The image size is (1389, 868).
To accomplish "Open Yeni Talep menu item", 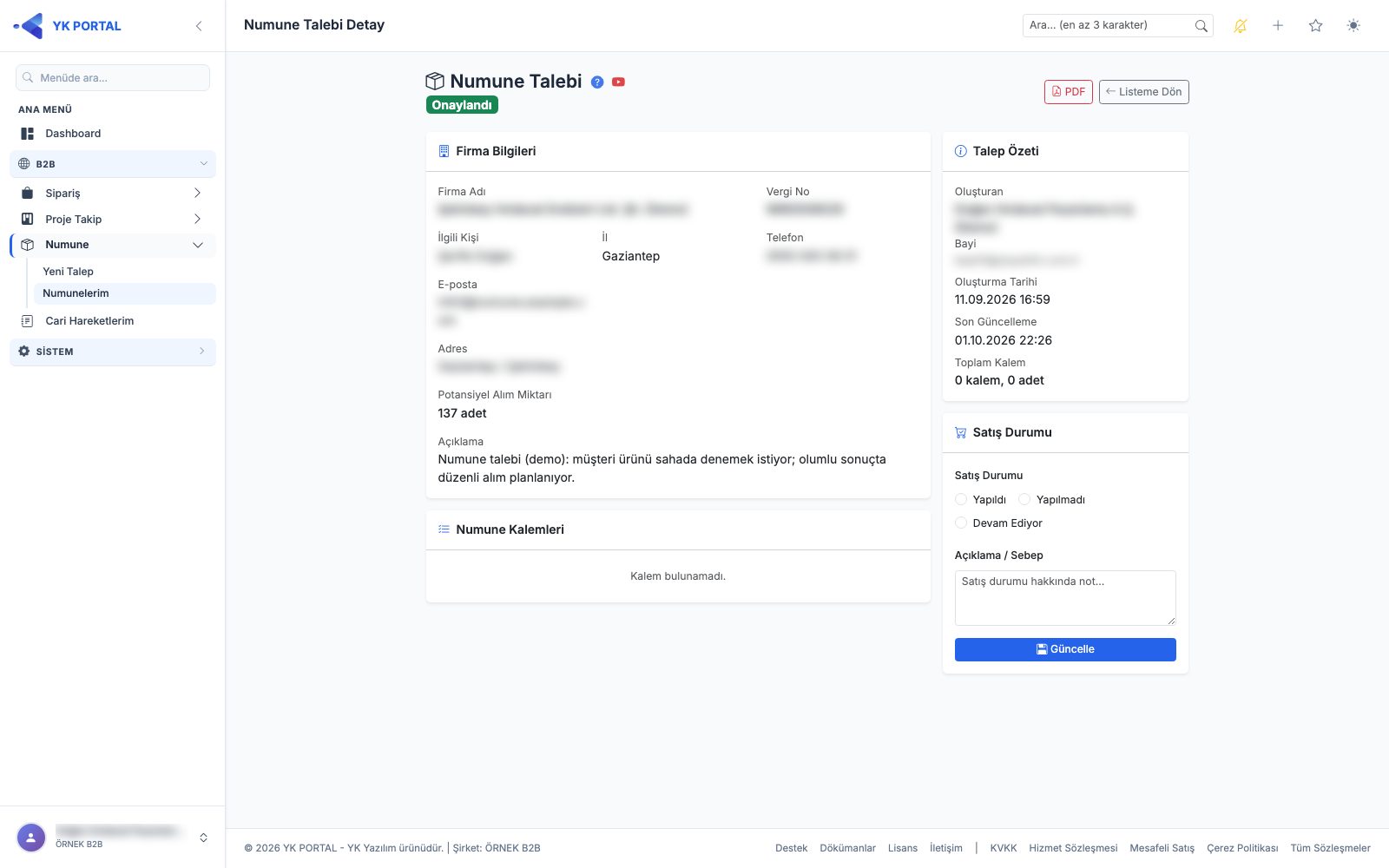I will [124, 271].
